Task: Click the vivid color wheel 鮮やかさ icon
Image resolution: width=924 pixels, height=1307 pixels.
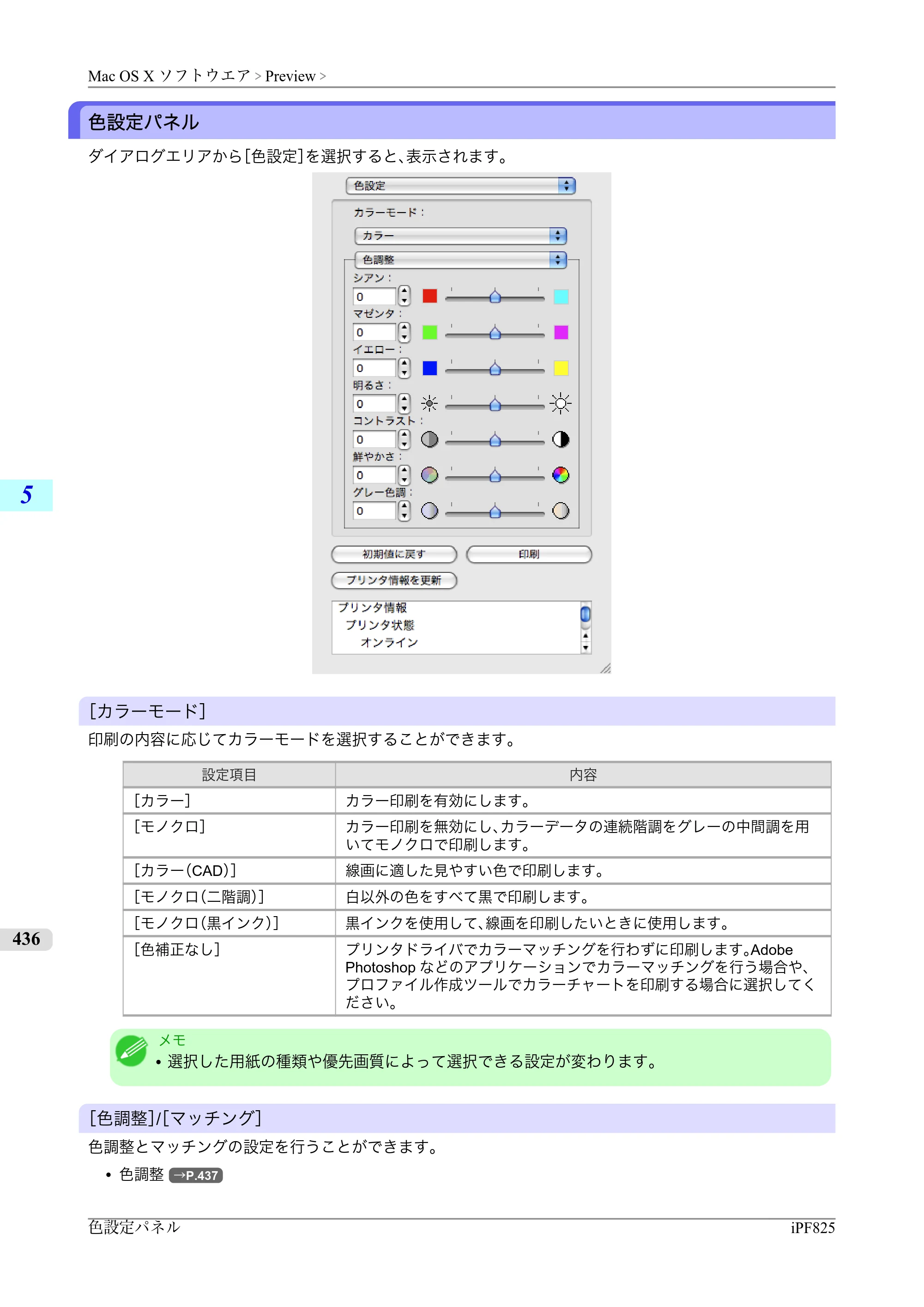Action: pyautogui.click(x=561, y=475)
